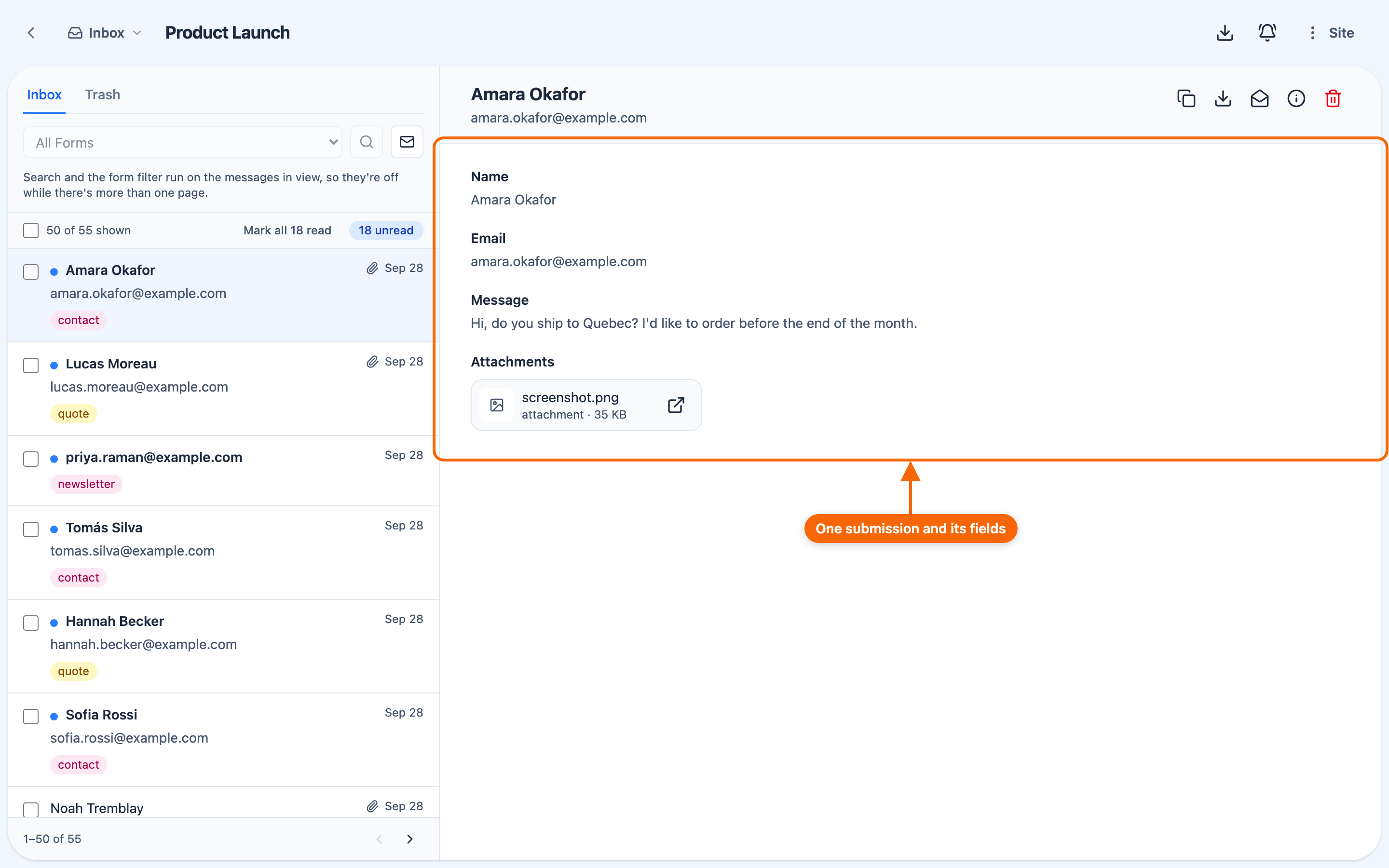Open Lucas Moreau's submission

click(x=223, y=389)
